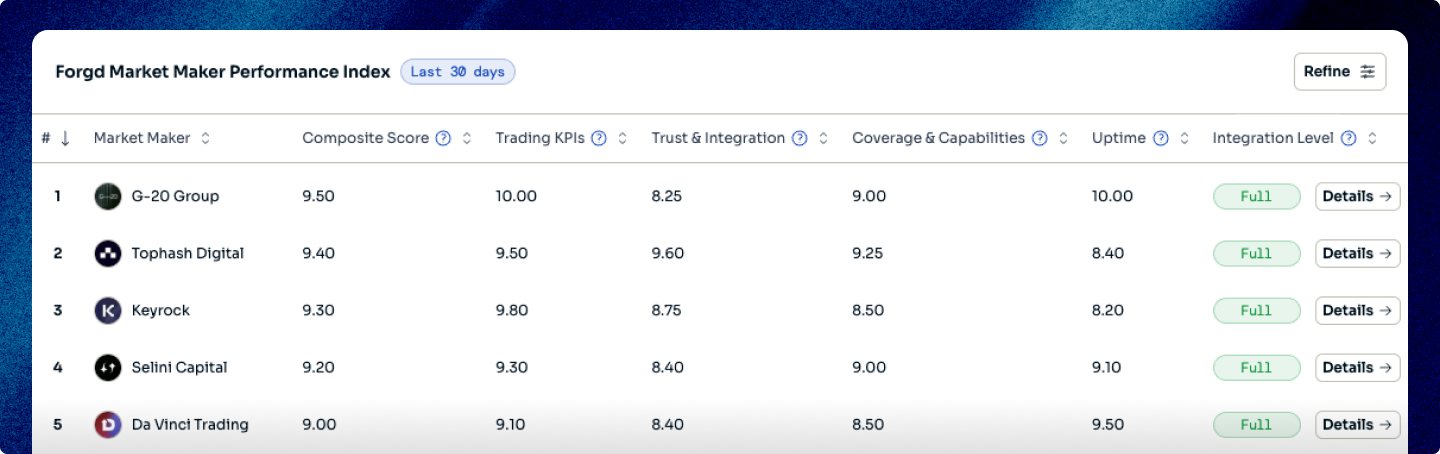Sort by Coverage & Capabilities arrows

(1063, 139)
